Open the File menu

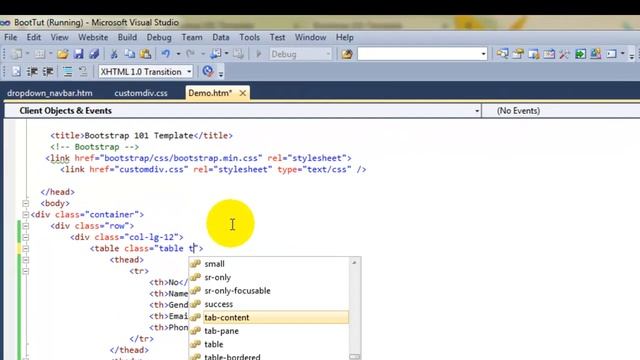11,37
